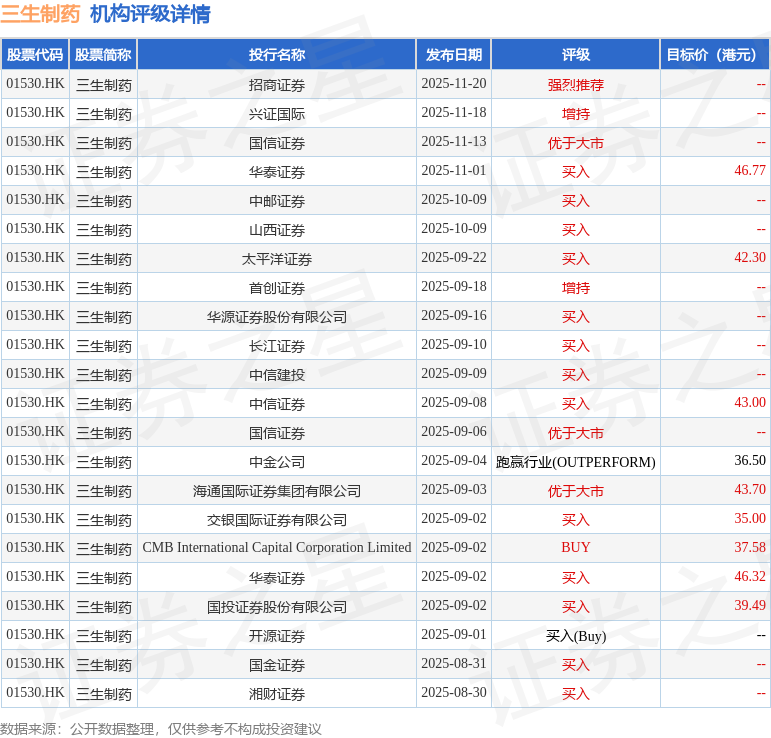Image resolution: width=771 pixels, height=738 pixels.
Task: Click target price 39.49
Action: tap(750, 606)
